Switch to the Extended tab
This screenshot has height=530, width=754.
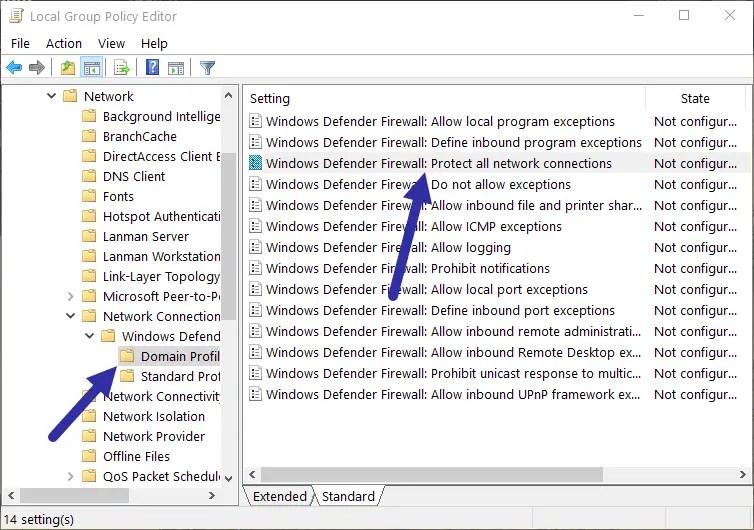(x=279, y=496)
